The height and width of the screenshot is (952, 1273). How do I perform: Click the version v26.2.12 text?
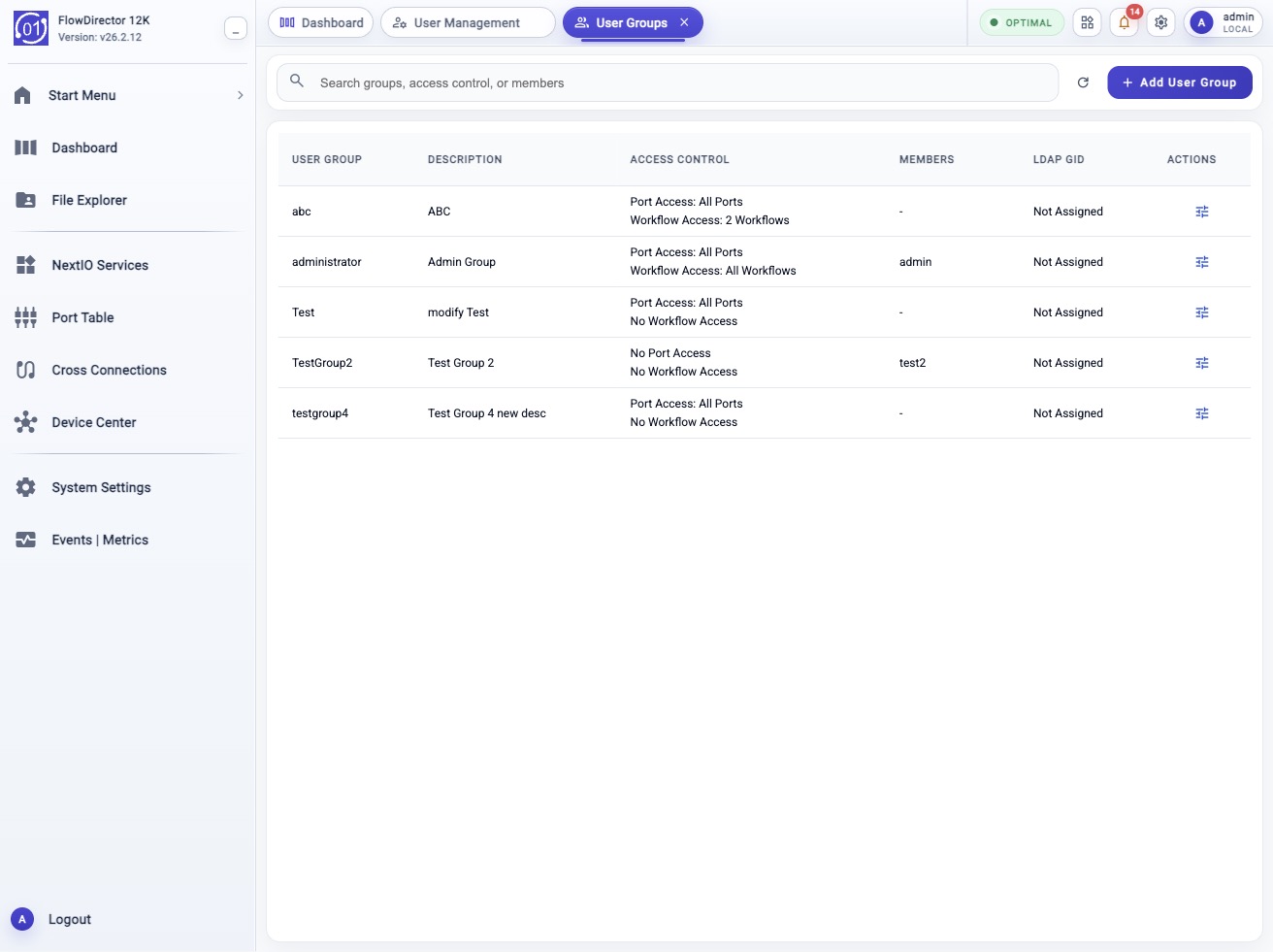coord(99,38)
